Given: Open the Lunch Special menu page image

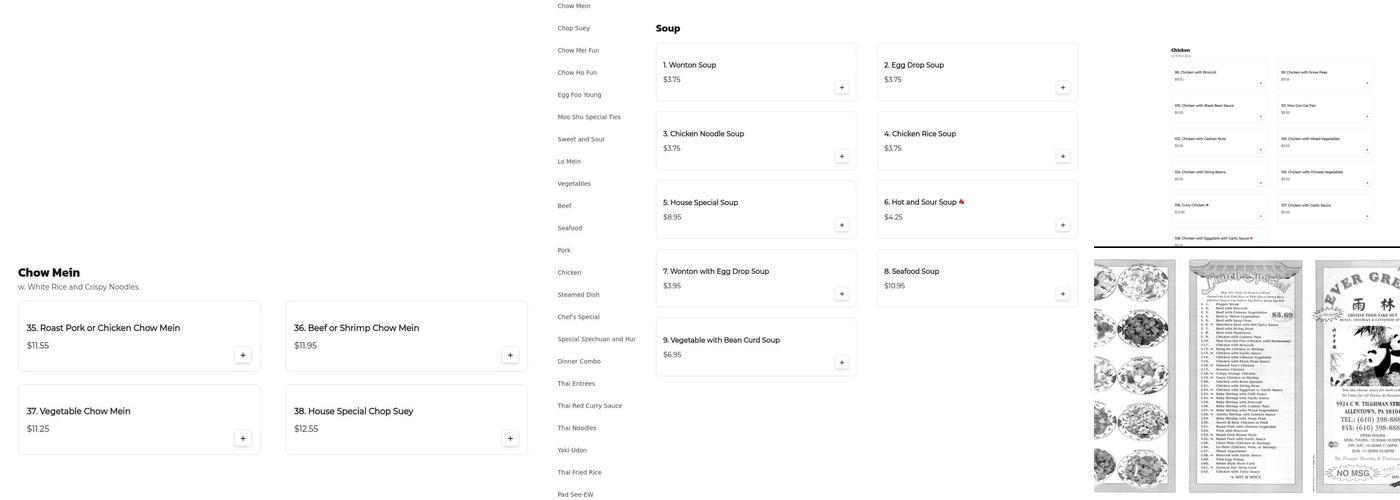Looking at the screenshot, I should (x=1245, y=376).
